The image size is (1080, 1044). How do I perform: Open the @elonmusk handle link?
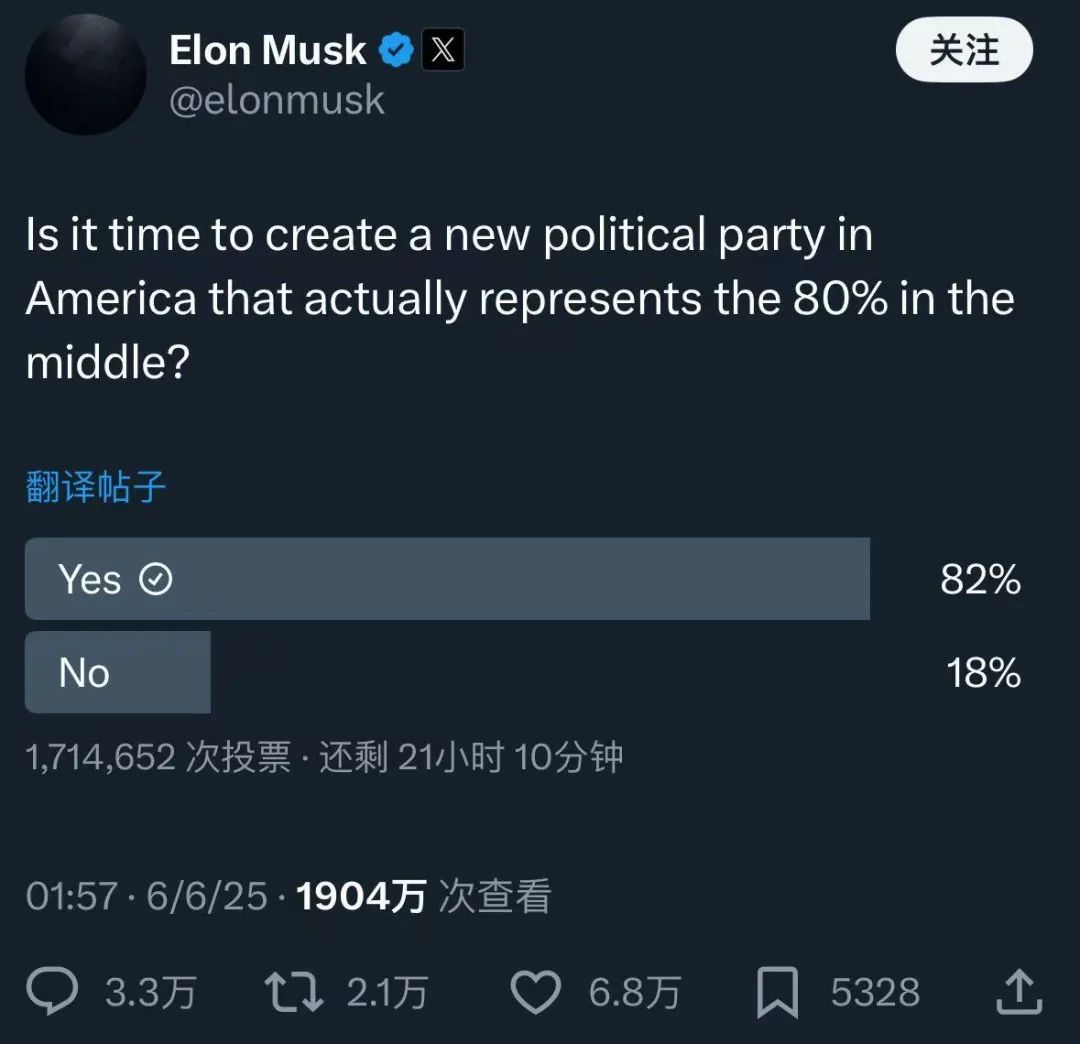click(x=277, y=100)
